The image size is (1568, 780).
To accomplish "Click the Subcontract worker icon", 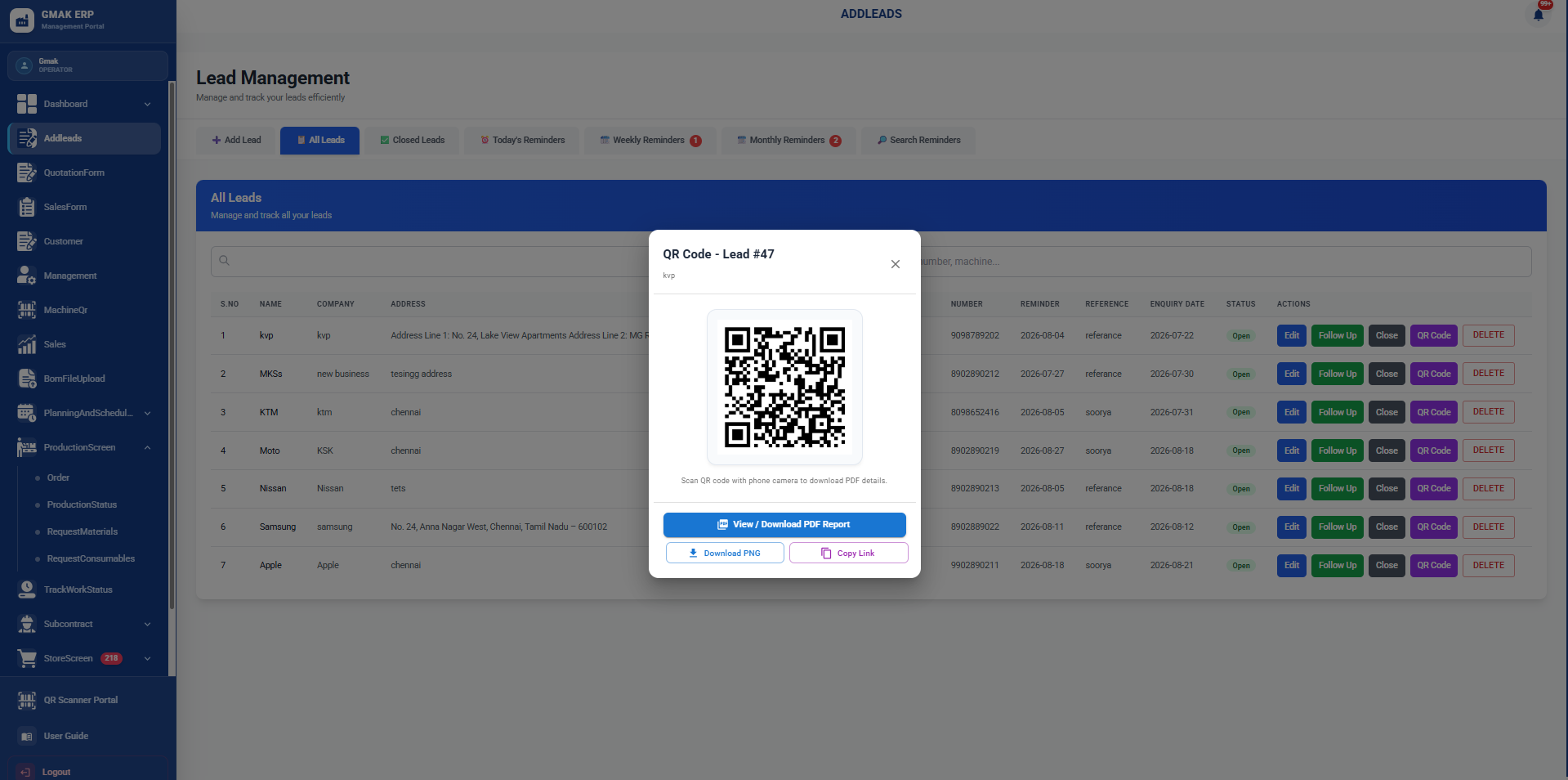I will coord(27,624).
